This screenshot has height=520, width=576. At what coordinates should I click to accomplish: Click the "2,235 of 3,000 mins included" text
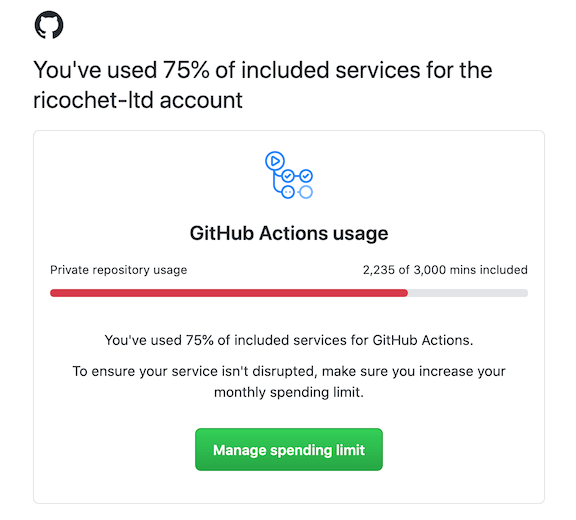click(445, 270)
